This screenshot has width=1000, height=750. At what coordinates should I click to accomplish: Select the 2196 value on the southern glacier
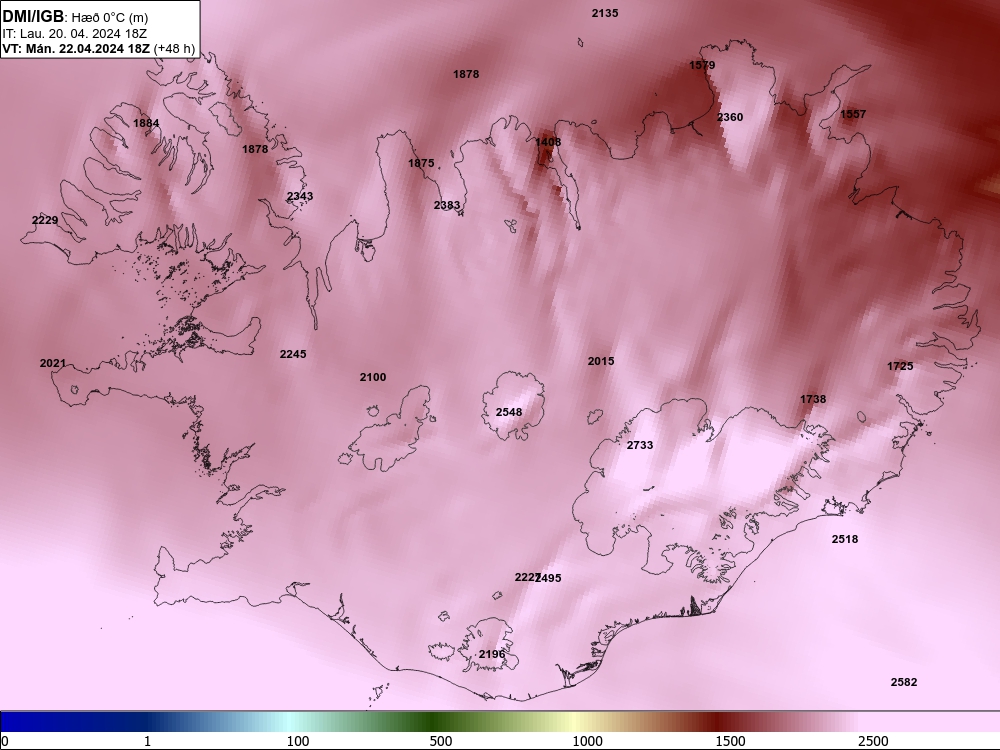pyautogui.click(x=492, y=654)
